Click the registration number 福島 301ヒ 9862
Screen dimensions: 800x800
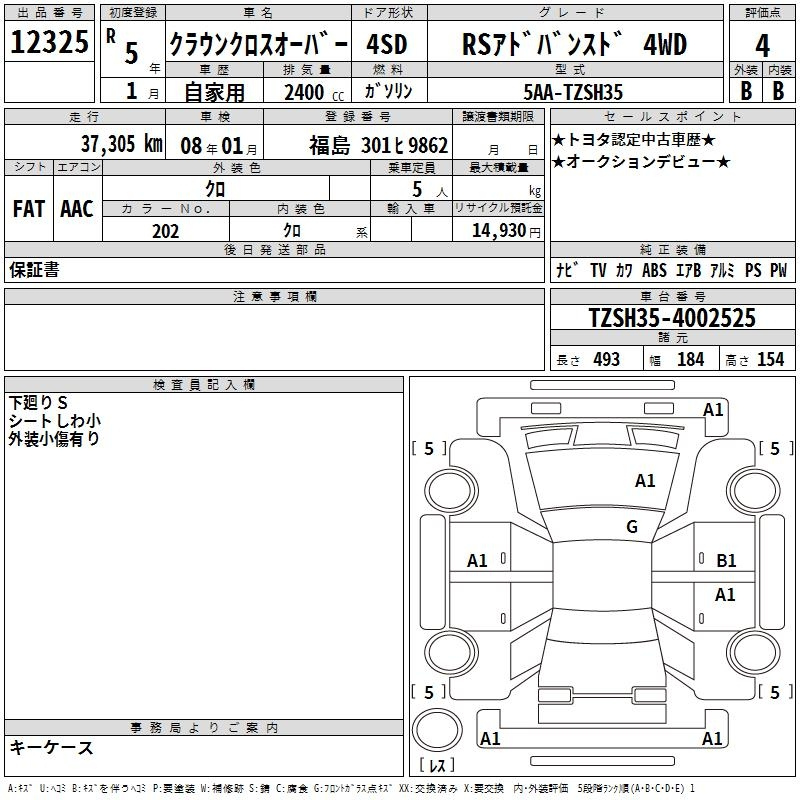tap(378, 146)
